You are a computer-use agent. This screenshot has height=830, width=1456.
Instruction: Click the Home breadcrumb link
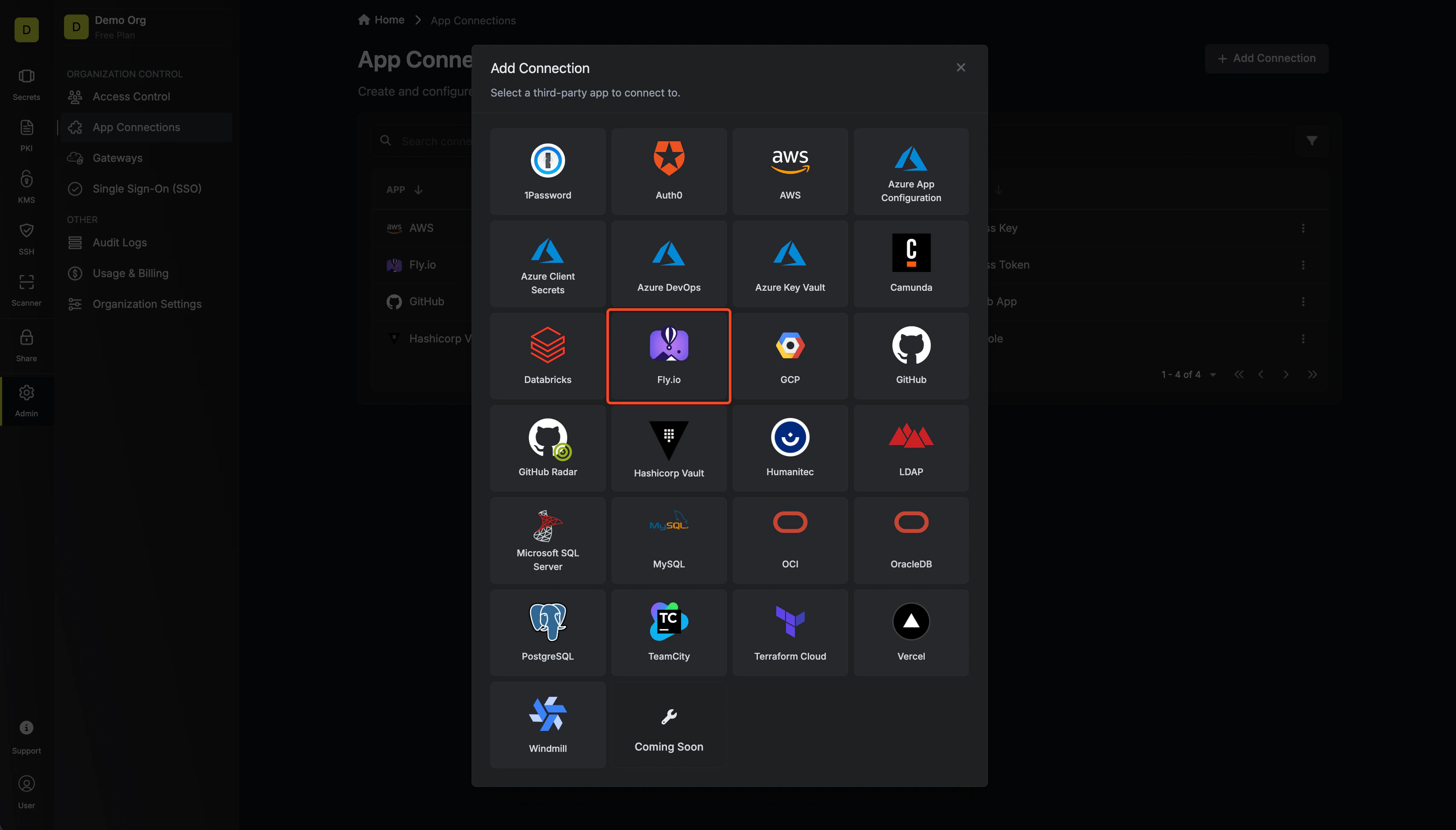click(381, 20)
